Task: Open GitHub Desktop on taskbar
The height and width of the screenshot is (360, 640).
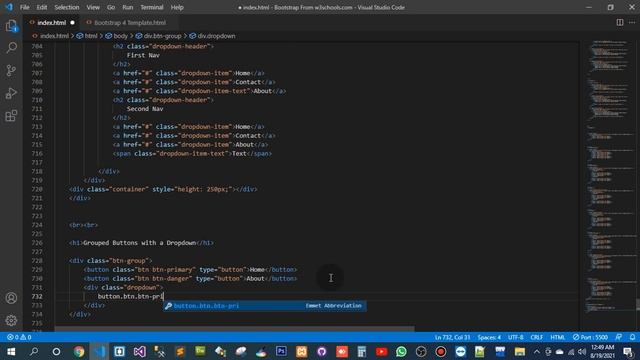Action: (x=322, y=351)
